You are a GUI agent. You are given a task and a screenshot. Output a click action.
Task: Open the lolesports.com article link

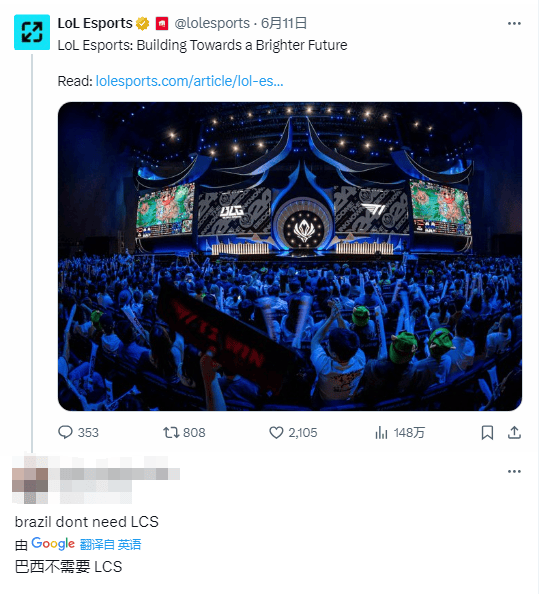pos(189,81)
